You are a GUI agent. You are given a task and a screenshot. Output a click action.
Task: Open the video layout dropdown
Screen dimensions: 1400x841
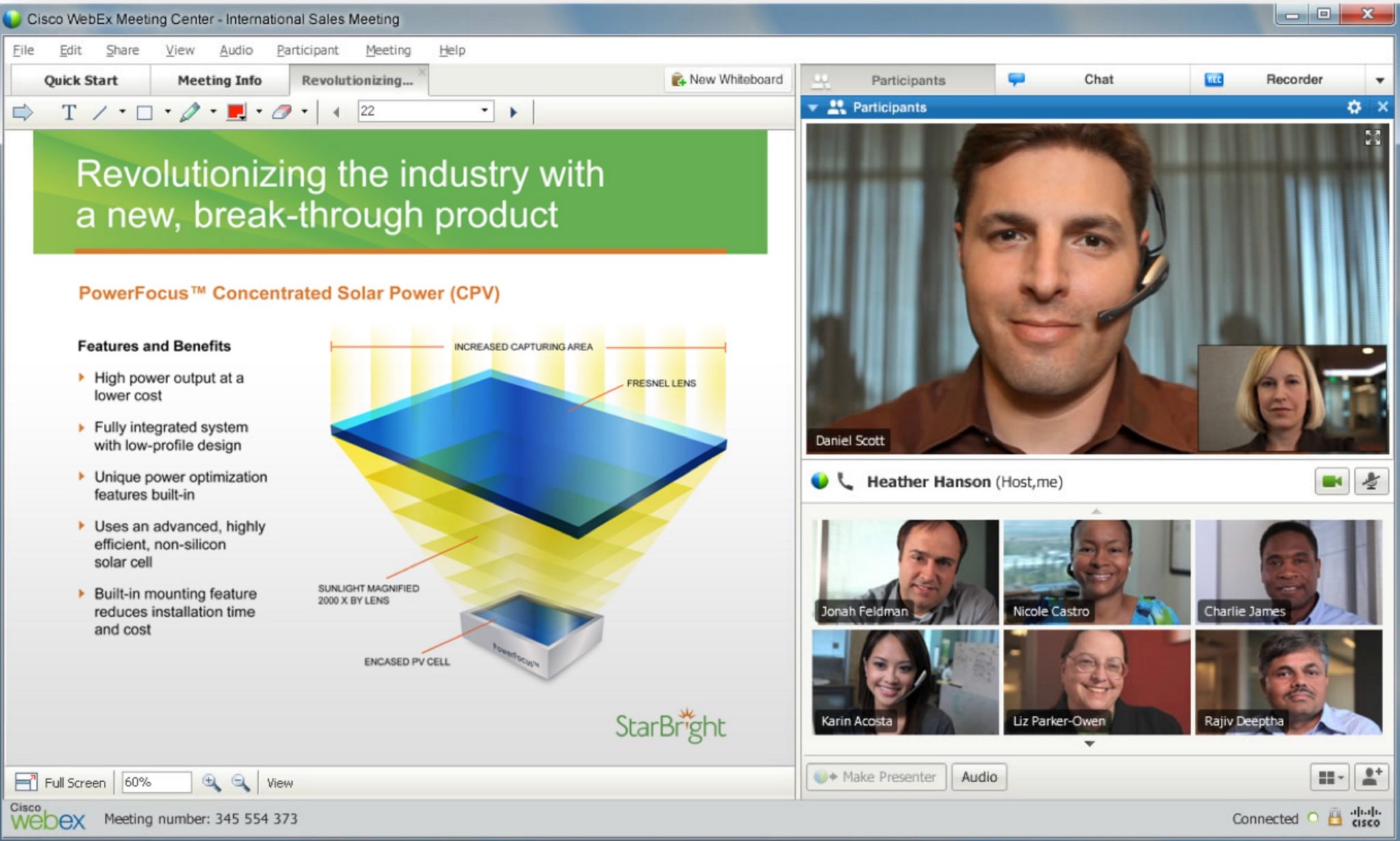coord(1329,777)
